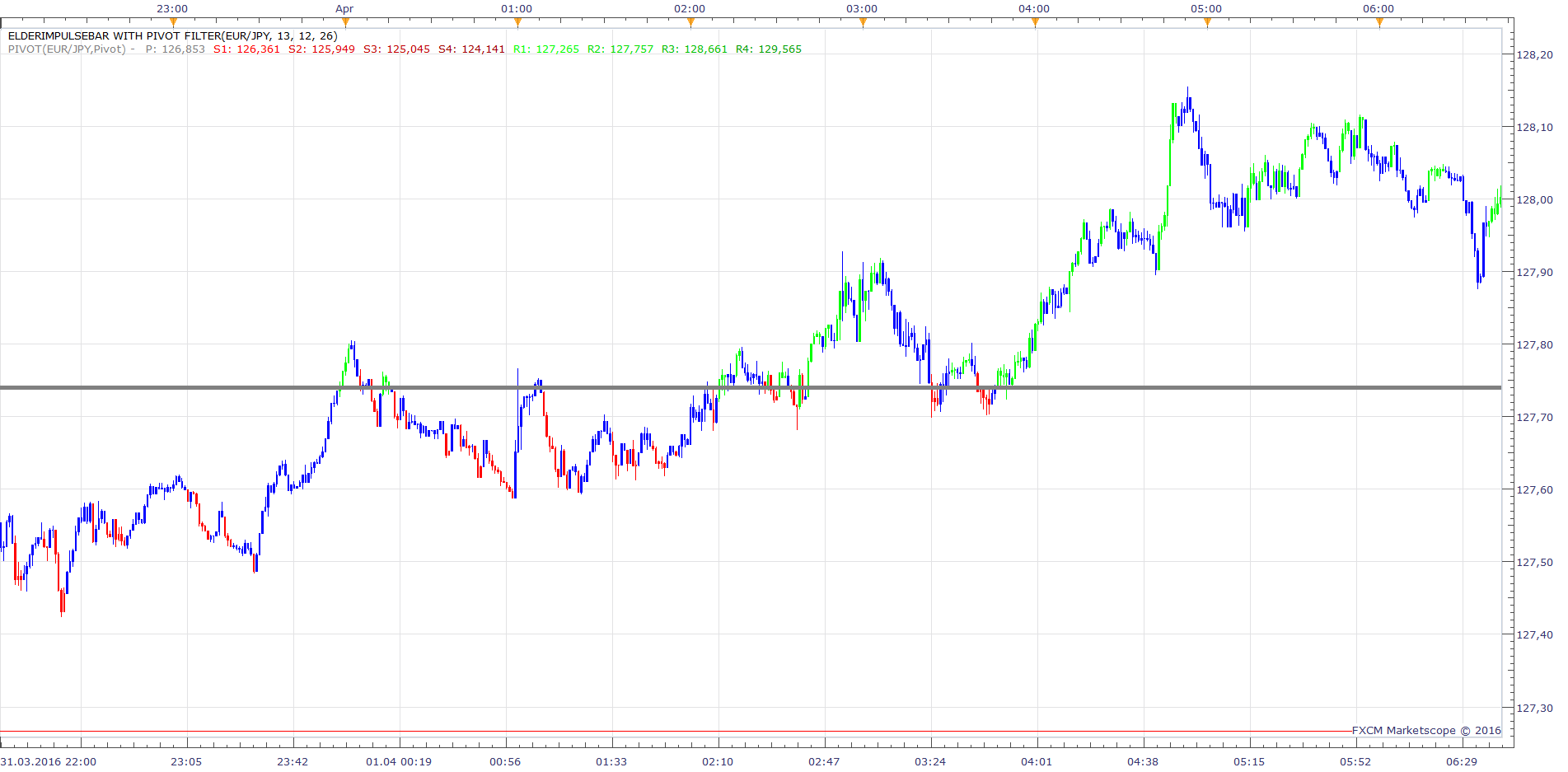Click the 31.03.2016 22:00 date label
The height and width of the screenshot is (772, 1568).
49,761
